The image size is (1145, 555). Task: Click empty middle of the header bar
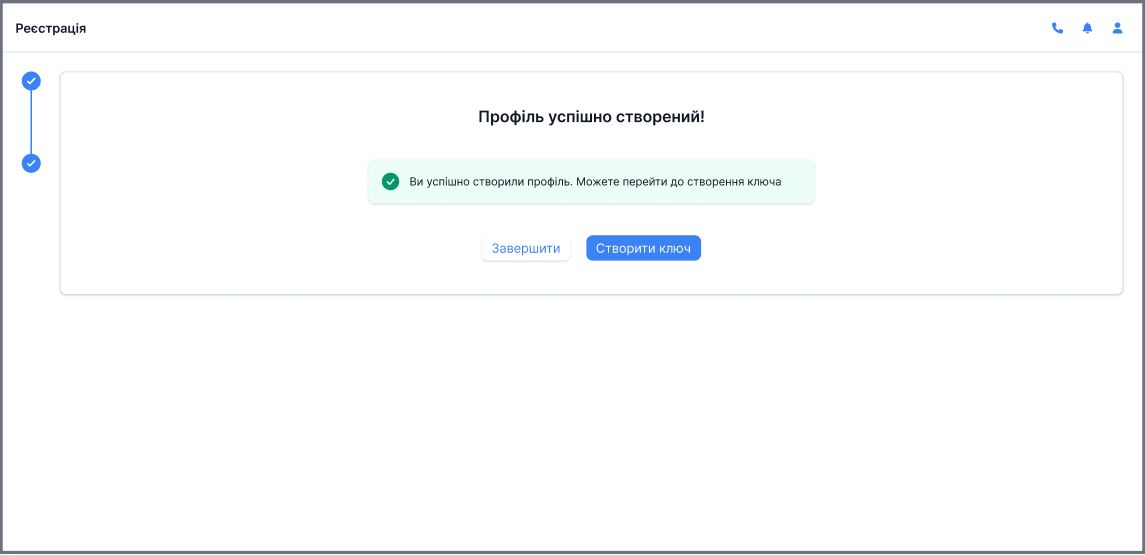(570, 28)
